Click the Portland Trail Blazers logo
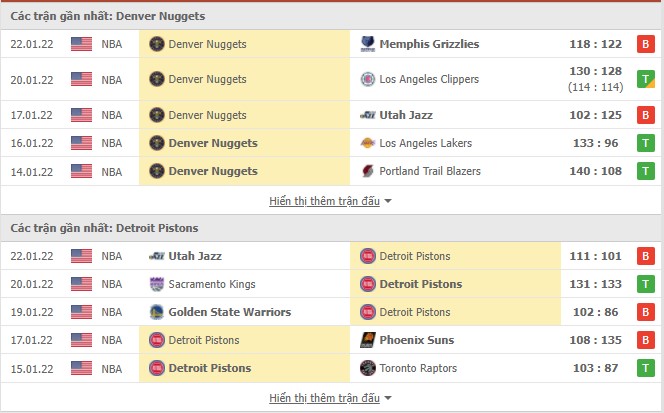 coord(368,171)
